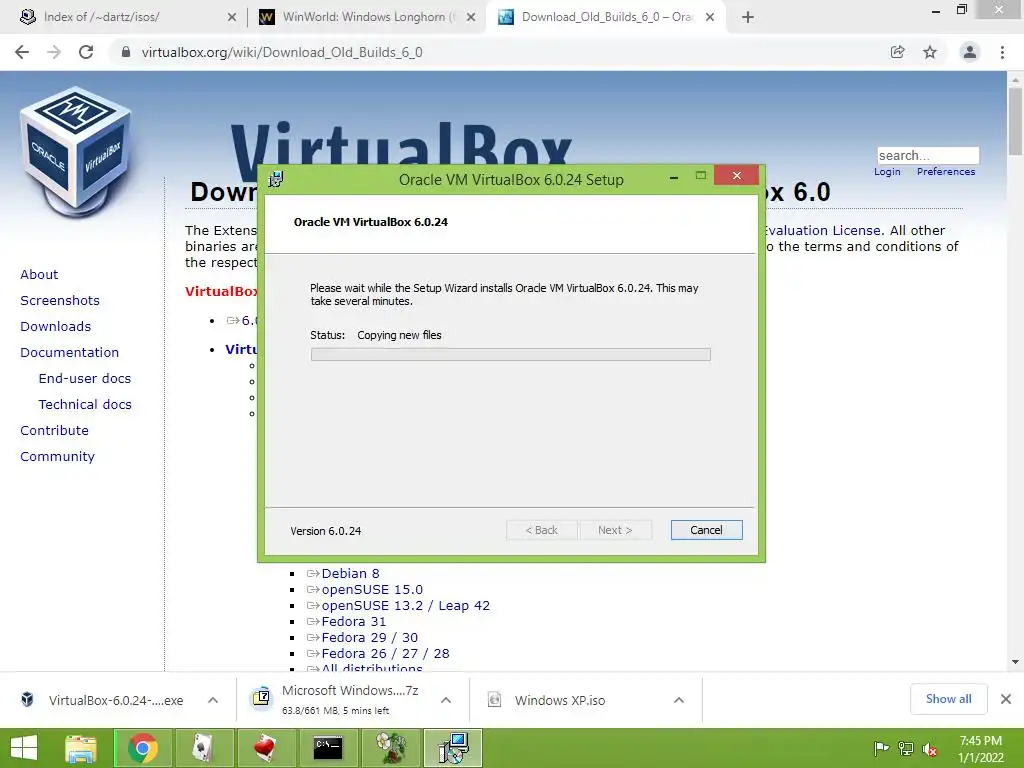Open About in sidebar
The height and width of the screenshot is (768, 1024).
[x=39, y=274]
